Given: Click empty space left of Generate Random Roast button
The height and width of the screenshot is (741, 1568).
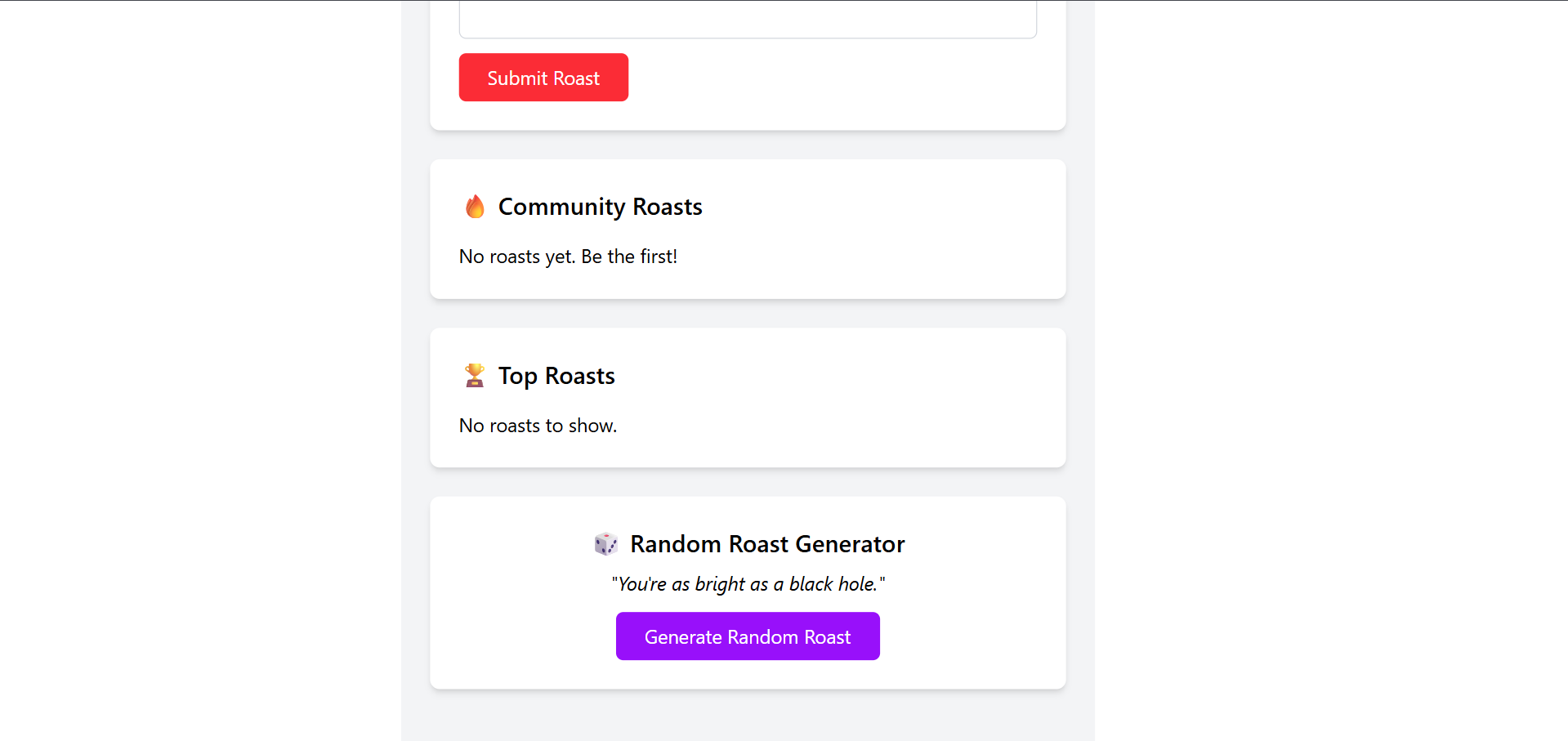Looking at the screenshot, I should click(523, 636).
